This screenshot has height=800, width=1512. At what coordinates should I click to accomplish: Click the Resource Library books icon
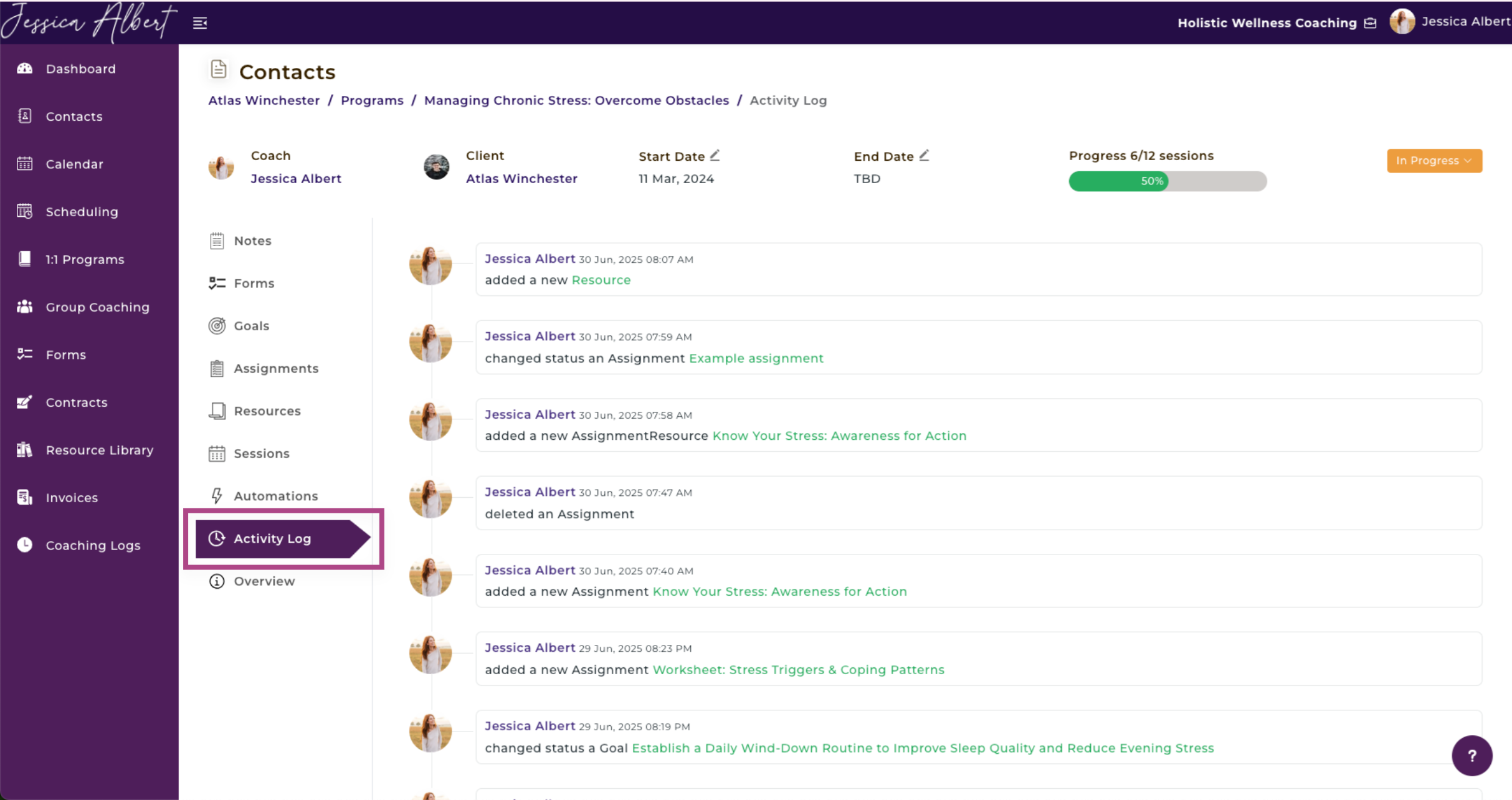tap(24, 450)
